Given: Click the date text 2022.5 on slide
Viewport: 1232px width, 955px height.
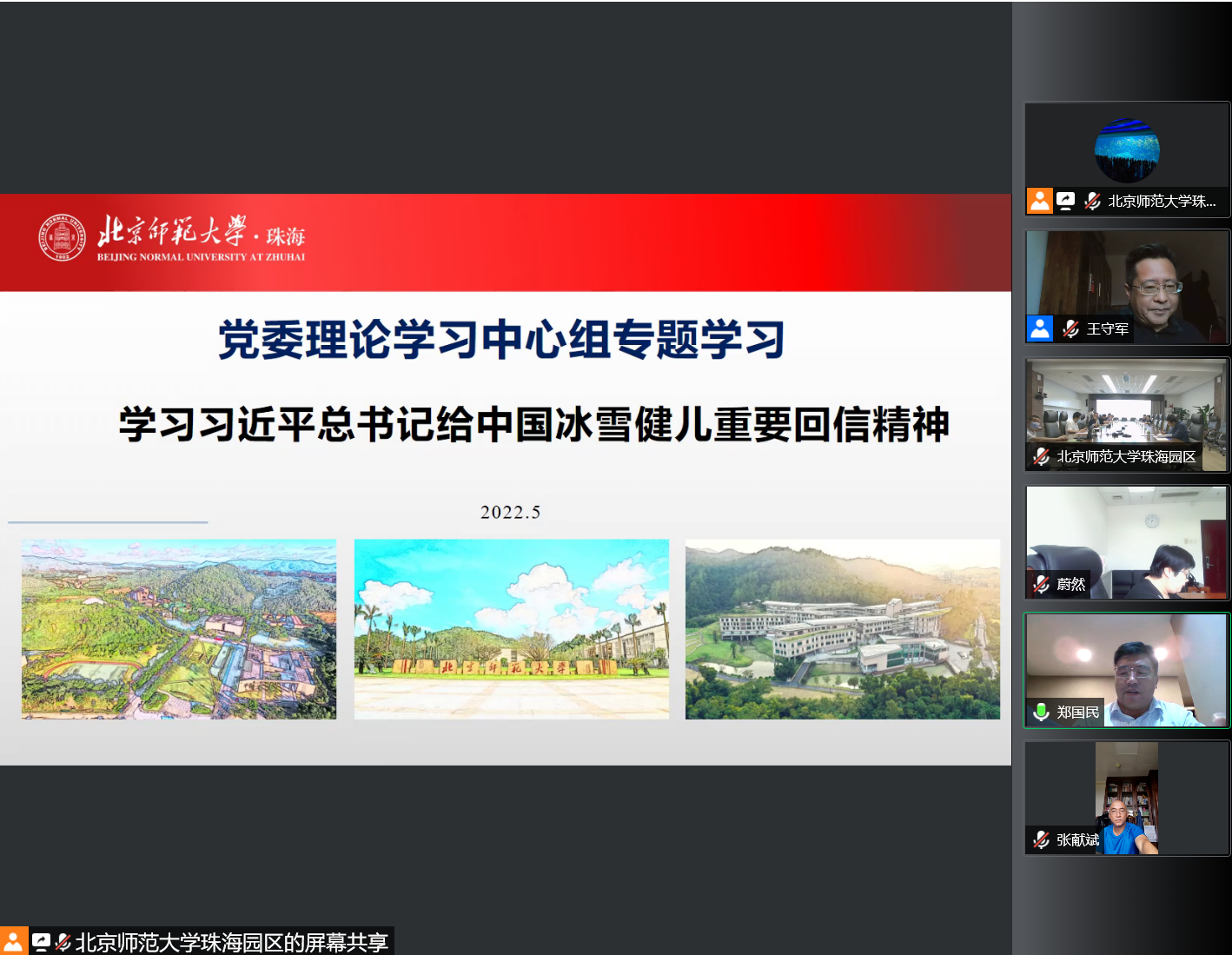Looking at the screenshot, I should (x=511, y=513).
